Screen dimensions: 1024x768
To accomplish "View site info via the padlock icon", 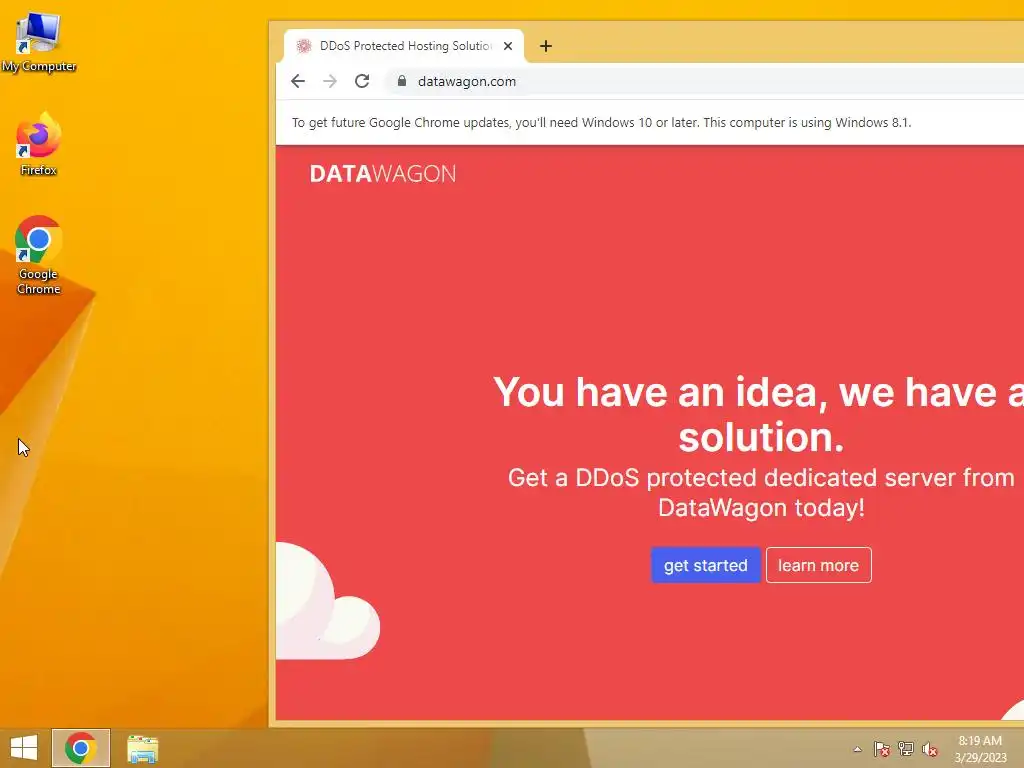I will pyautogui.click(x=402, y=81).
